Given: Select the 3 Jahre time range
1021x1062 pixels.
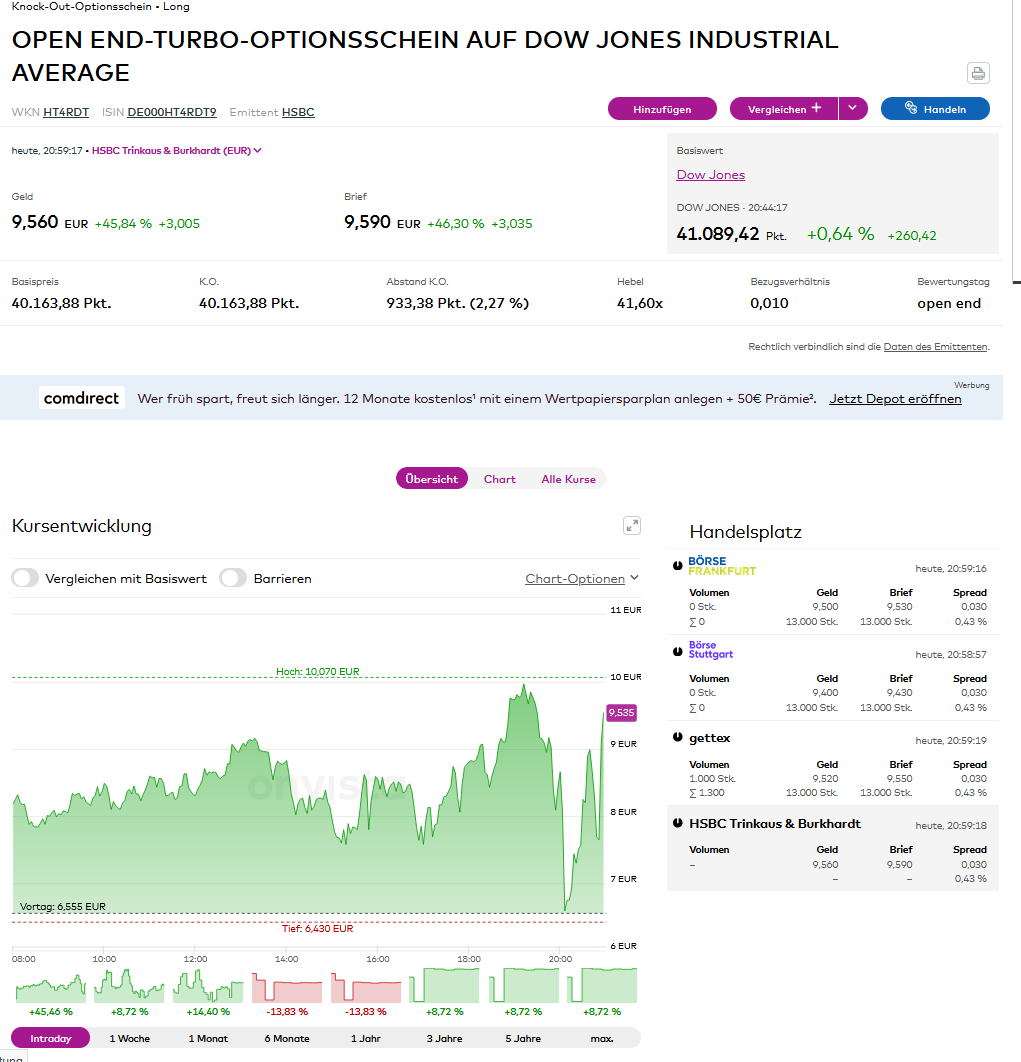Looking at the screenshot, I should tap(444, 1038).
